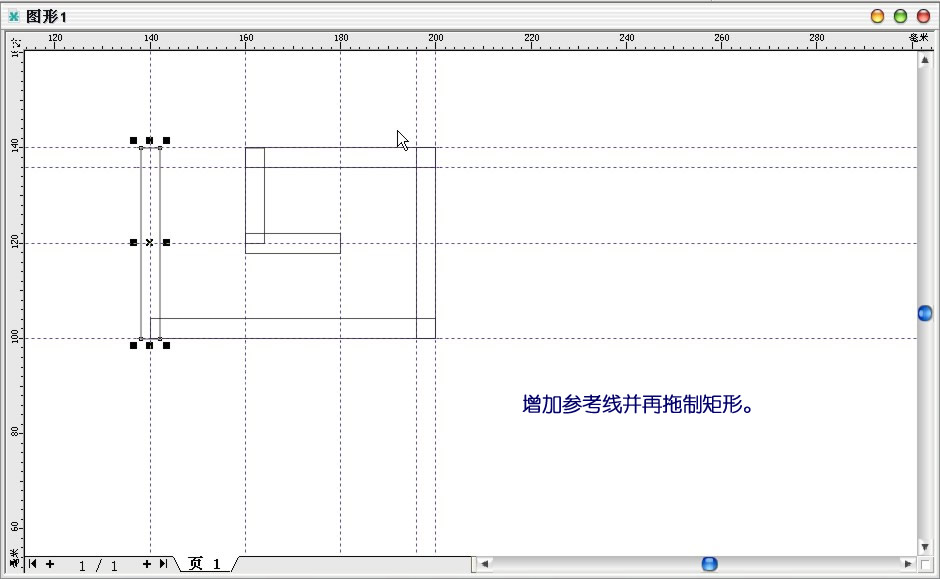This screenshot has width=940, height=579.
Task: Click the top-left selection handle
Action: pos(133,140)
